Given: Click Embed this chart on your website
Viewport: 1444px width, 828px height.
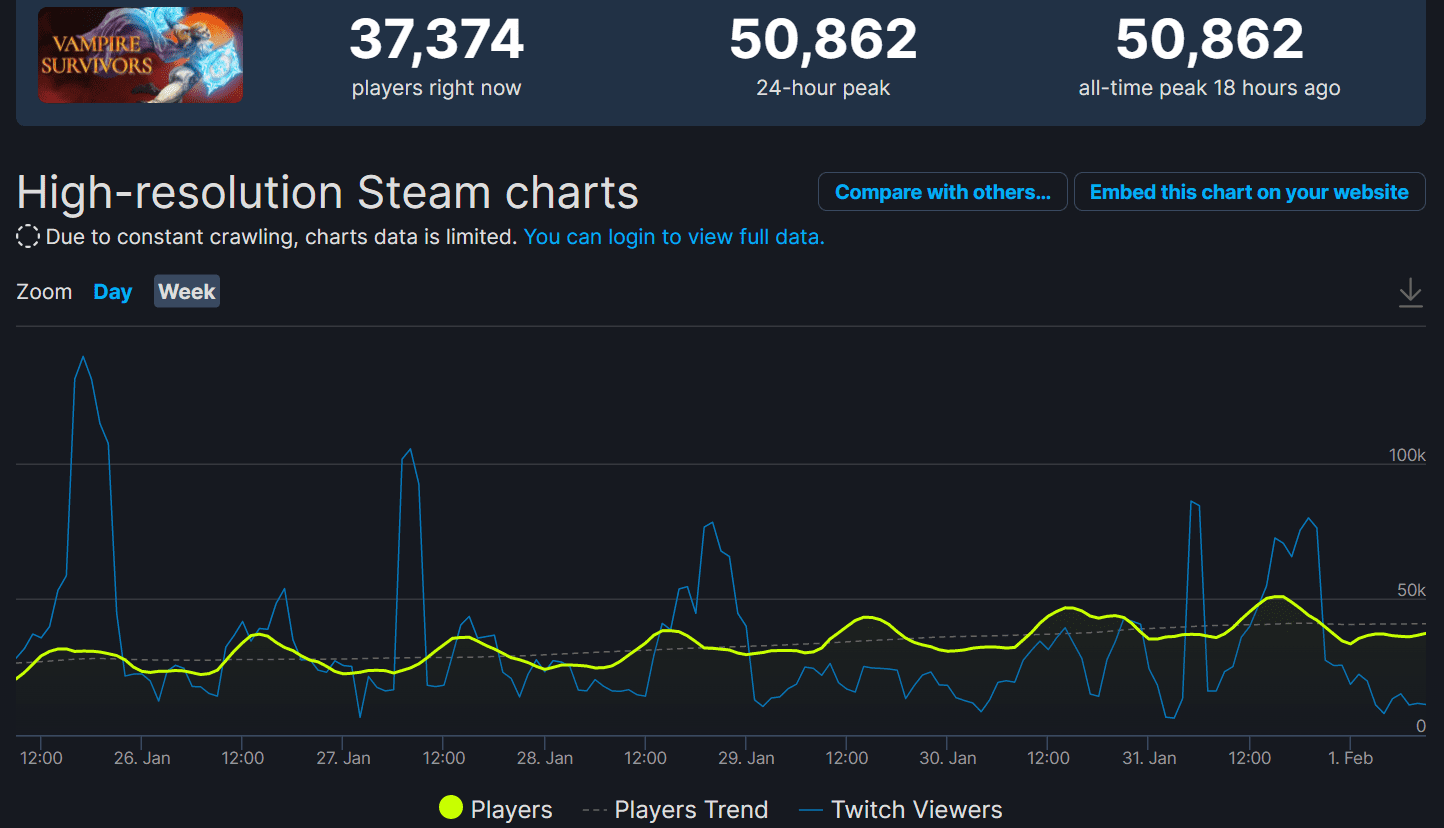Looking at the screenshot, I should point(1249,192).
